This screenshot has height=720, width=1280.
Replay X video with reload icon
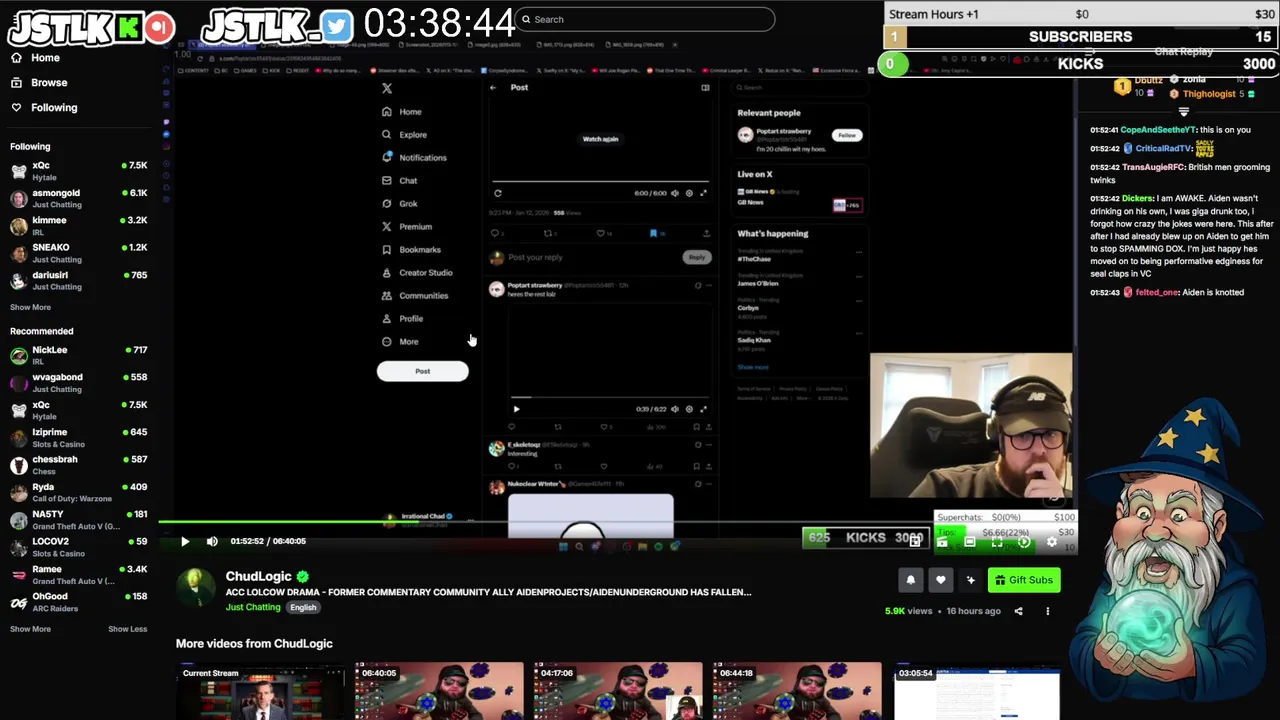(497, 193)
